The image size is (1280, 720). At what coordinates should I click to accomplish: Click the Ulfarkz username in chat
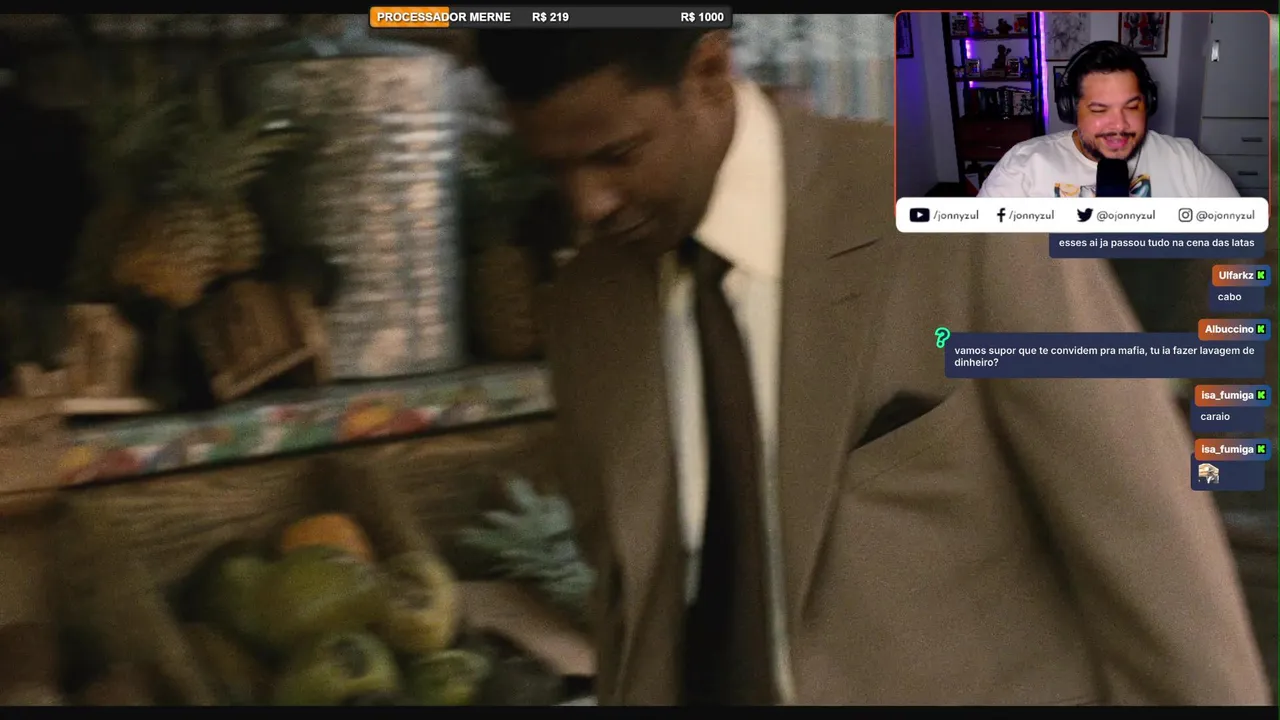[x=1235, y=275]
